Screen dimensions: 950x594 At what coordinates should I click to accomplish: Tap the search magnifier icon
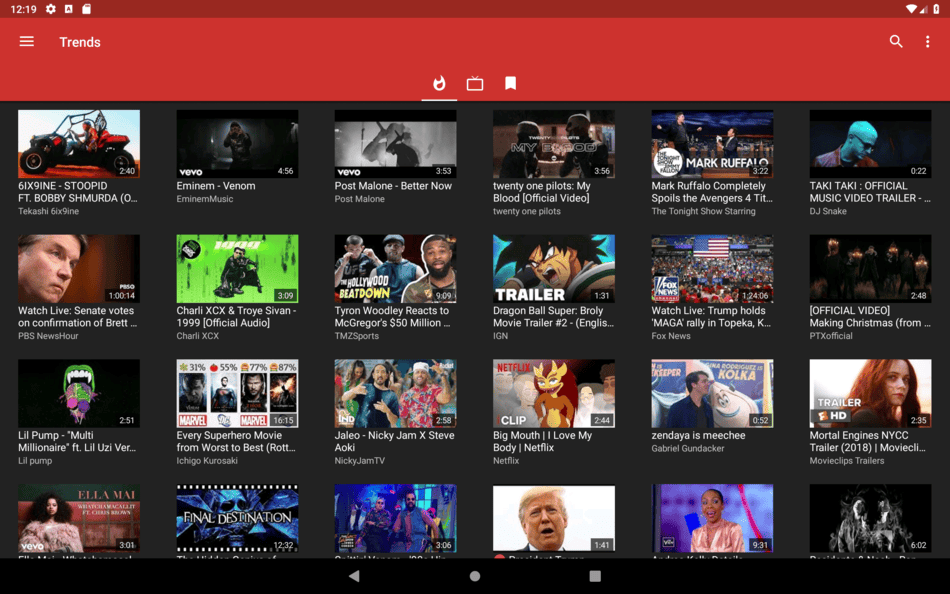click(895, 41)
